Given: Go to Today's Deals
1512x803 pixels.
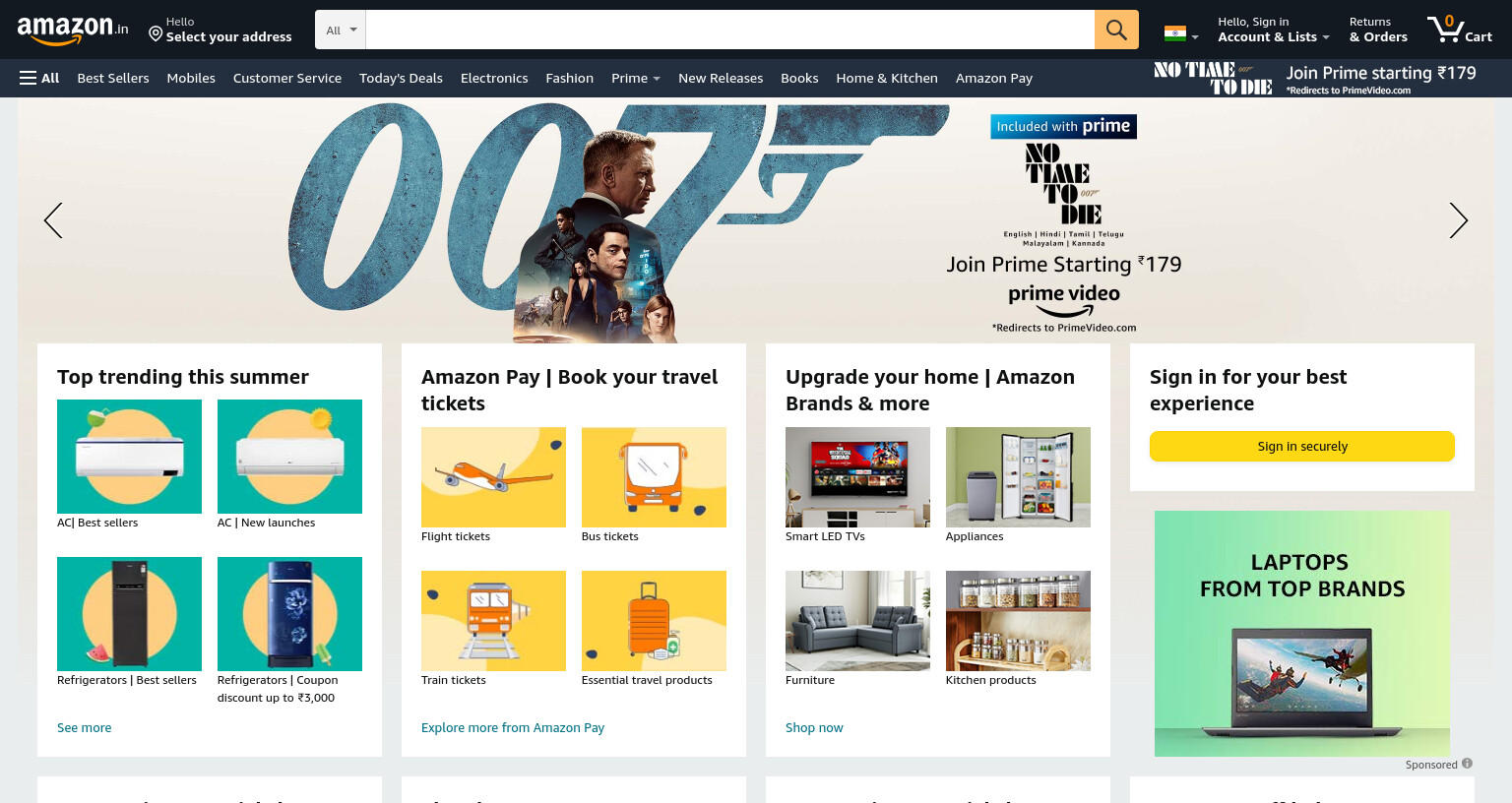Looking at the screenshot, I should 401,78.
